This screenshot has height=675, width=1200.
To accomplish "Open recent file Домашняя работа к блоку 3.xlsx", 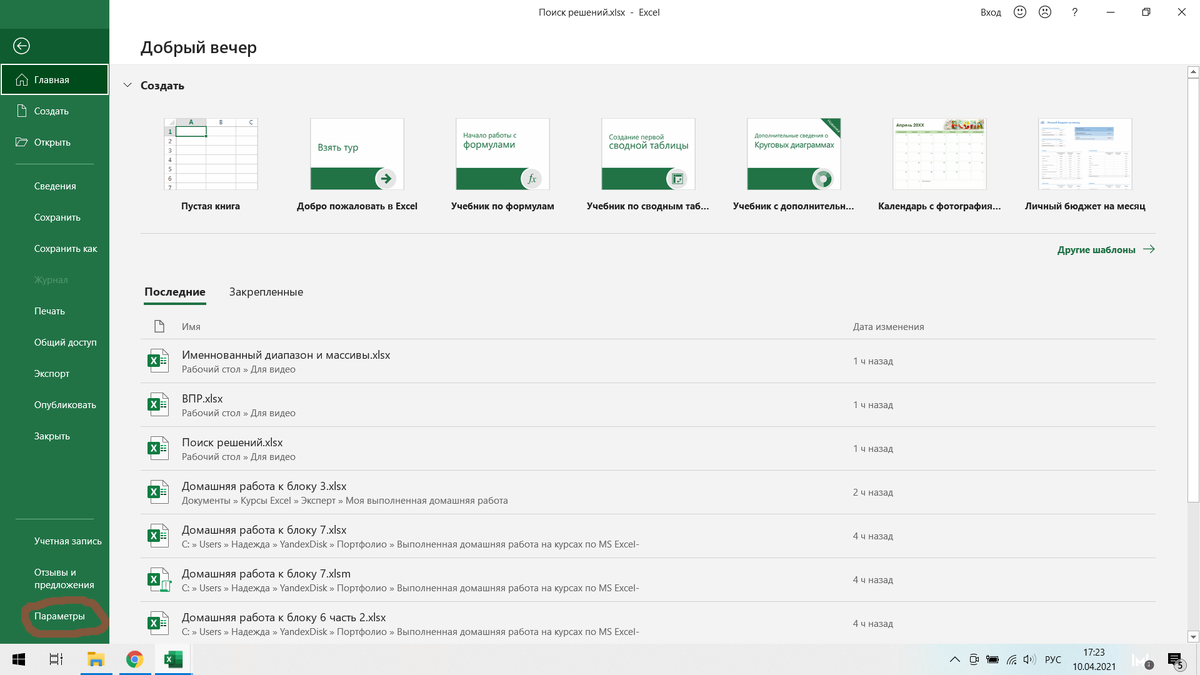I will [650, 493].
